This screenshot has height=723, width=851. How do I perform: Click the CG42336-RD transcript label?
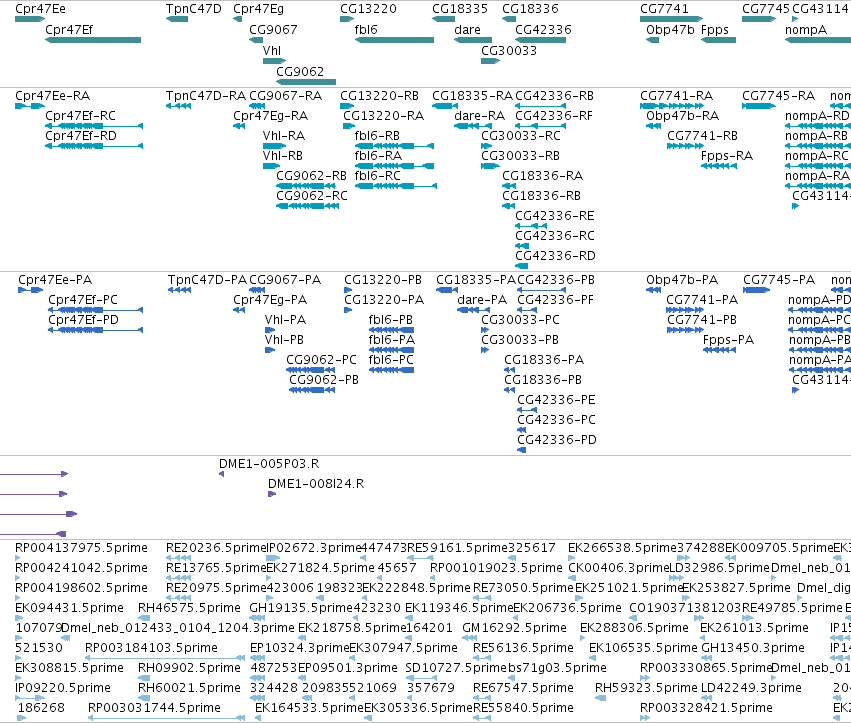point(555,256)
